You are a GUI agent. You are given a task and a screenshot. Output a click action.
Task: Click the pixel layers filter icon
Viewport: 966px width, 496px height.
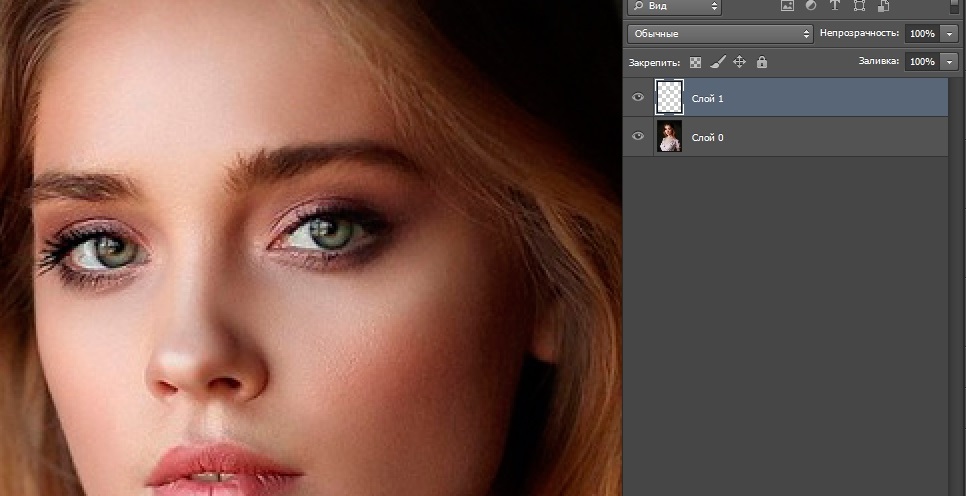tap(787, 6)
